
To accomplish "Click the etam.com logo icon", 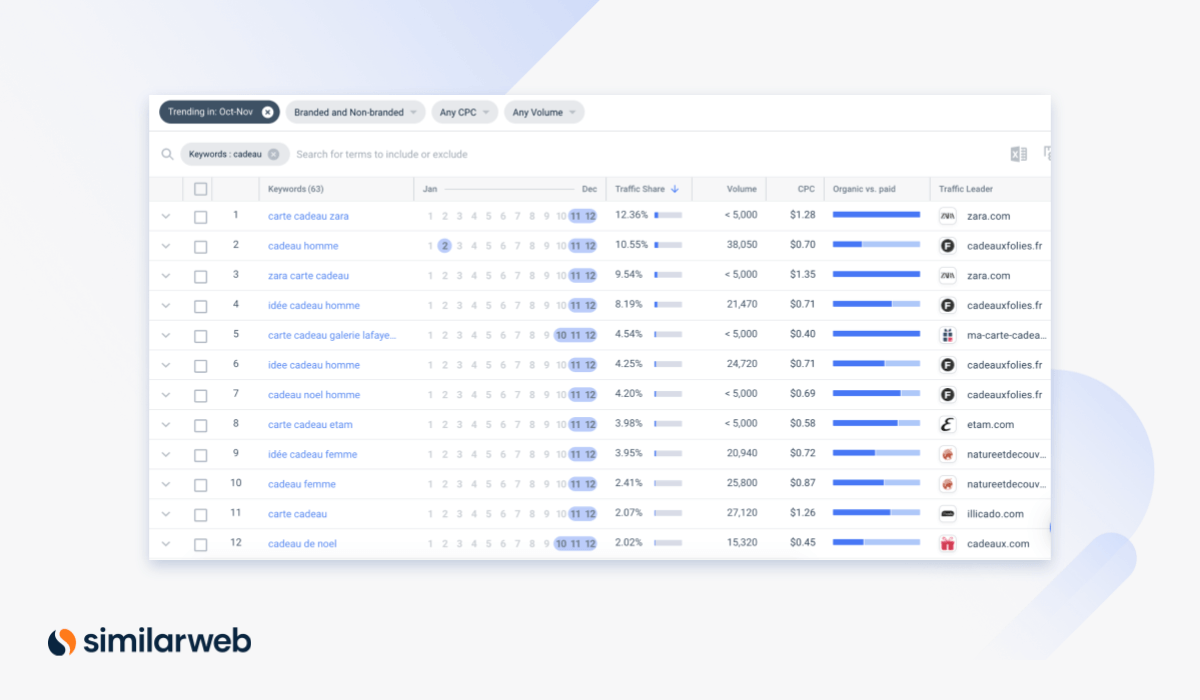I will click(947, 425).
